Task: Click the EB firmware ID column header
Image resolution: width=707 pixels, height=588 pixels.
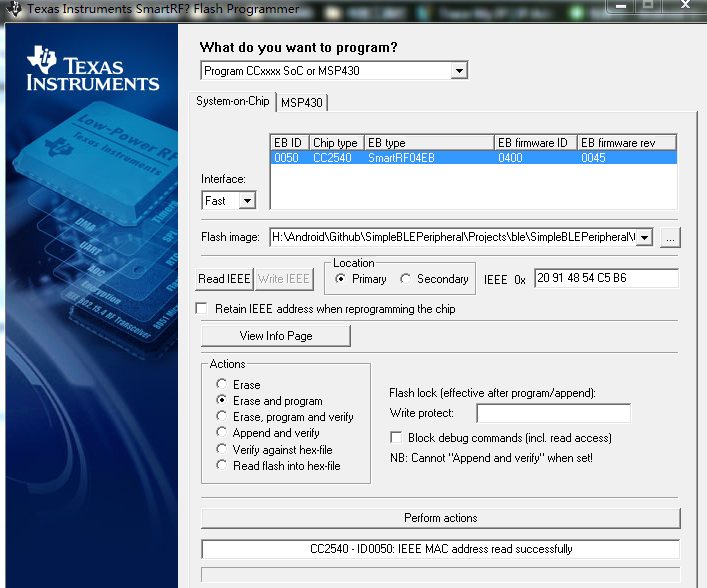Action: pyautogui.click(x=536, y=143)
